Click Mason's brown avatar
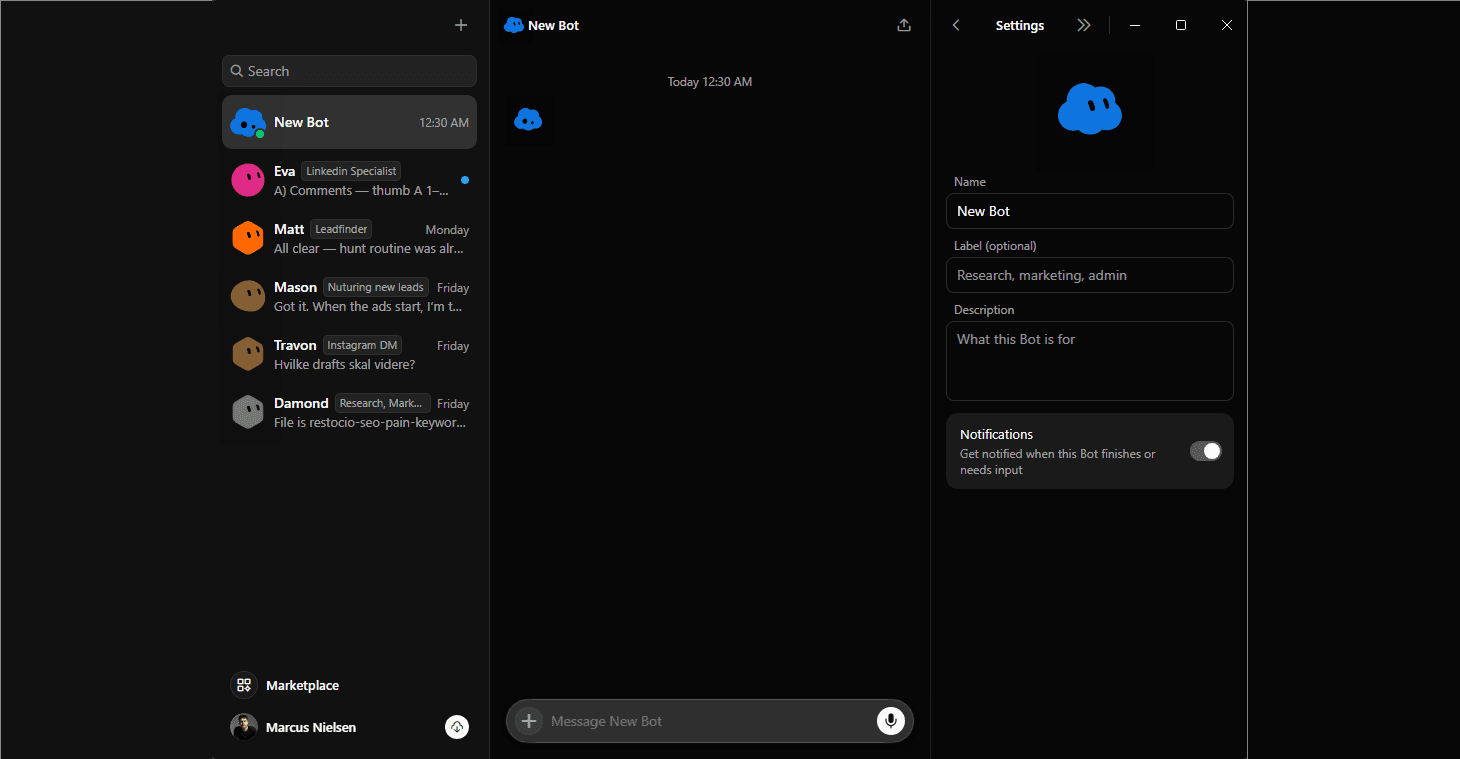This screenshot has height=759, width=1460. point(248,296)
